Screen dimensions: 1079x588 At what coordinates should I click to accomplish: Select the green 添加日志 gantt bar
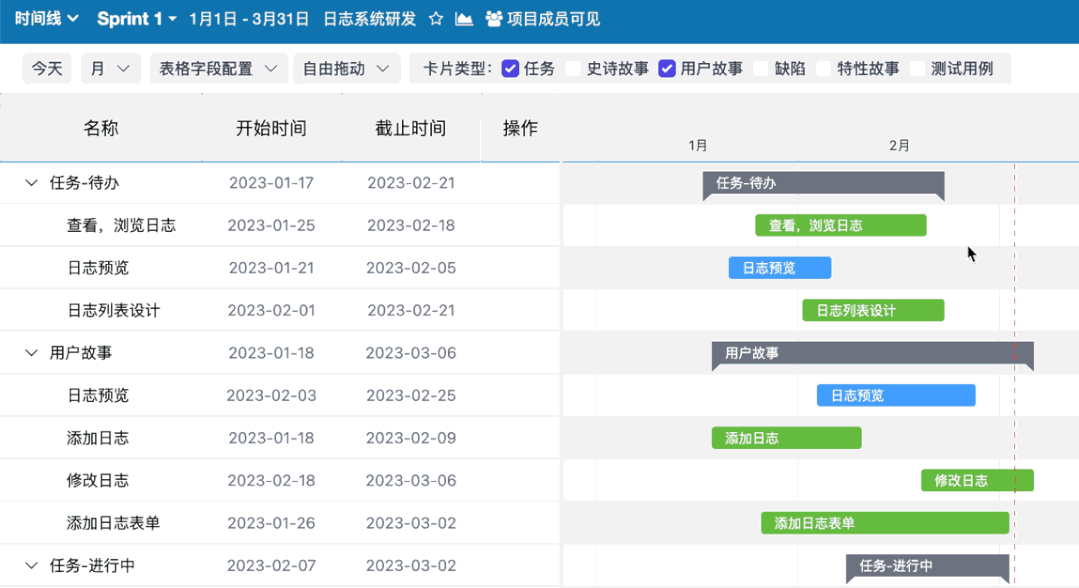click(787, 438)
